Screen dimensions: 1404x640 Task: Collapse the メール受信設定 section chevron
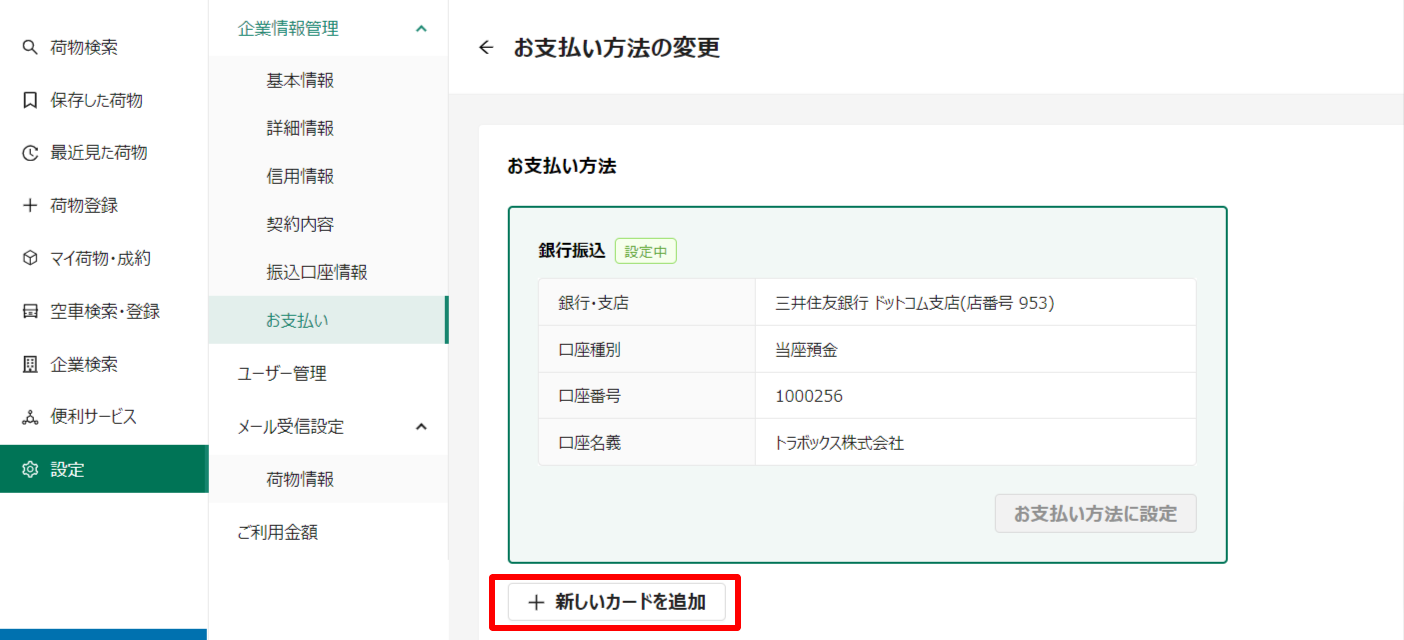click(x=421, y=427)
